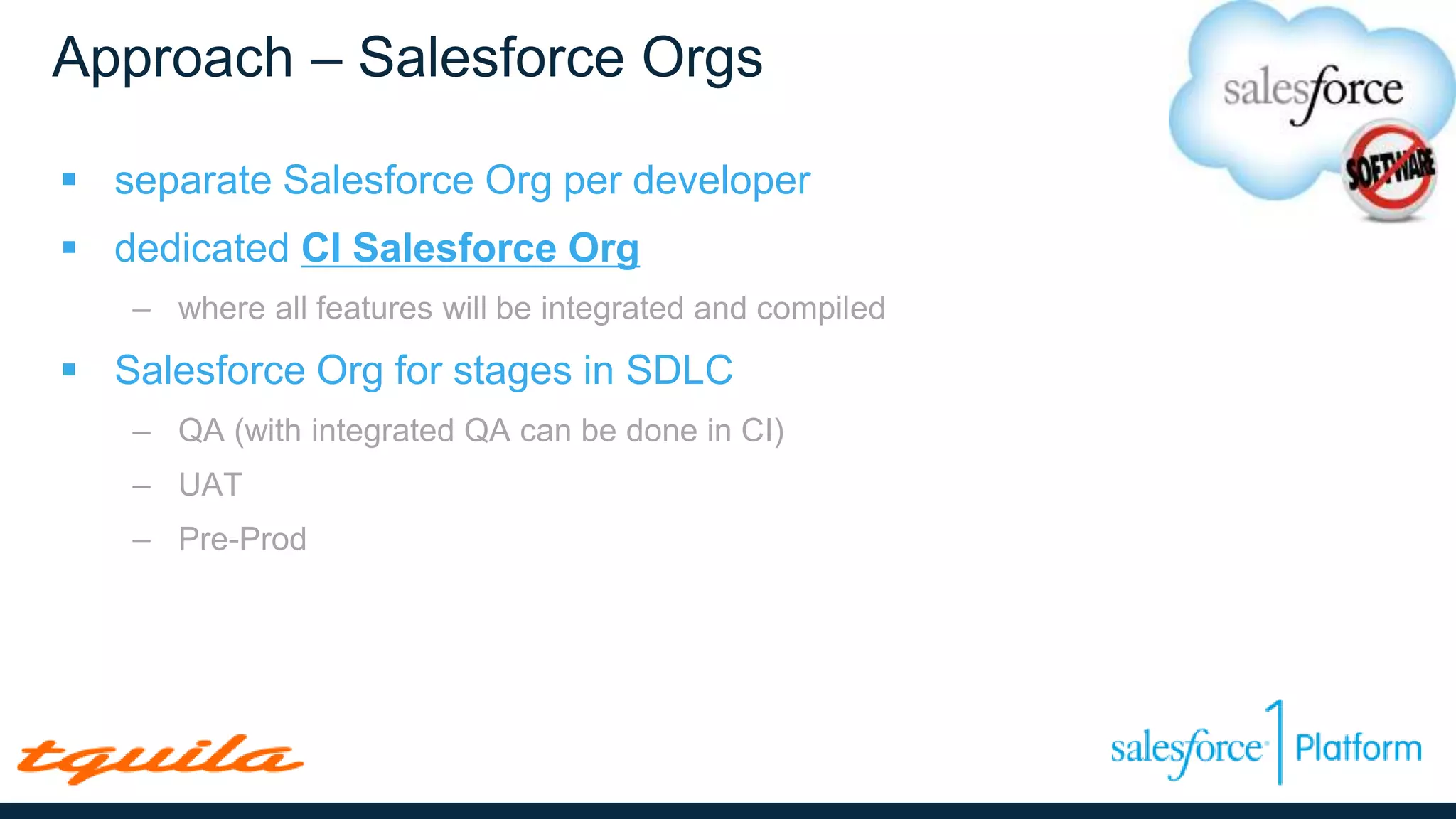Click the UAT sub-bullet
This screenshot has height=819, width=1456.
point(210,485)
